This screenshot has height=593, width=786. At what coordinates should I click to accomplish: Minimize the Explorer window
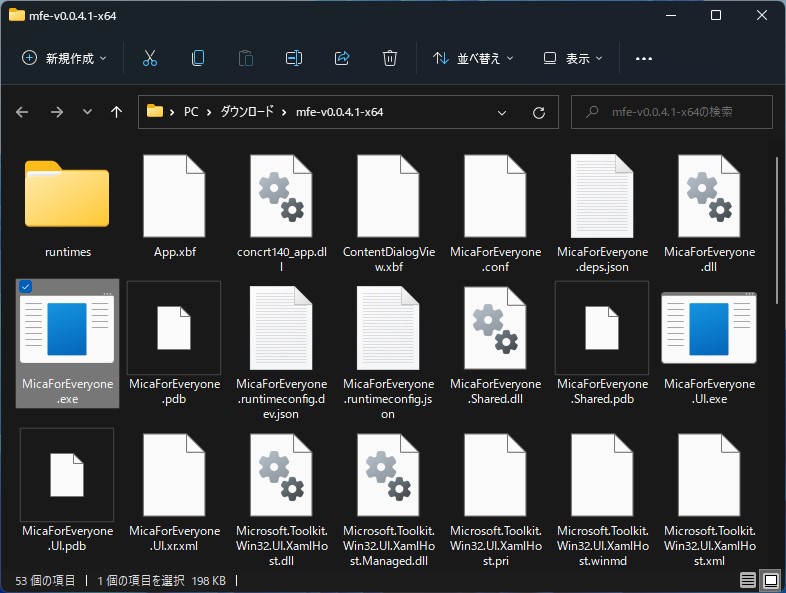point(671,15)
